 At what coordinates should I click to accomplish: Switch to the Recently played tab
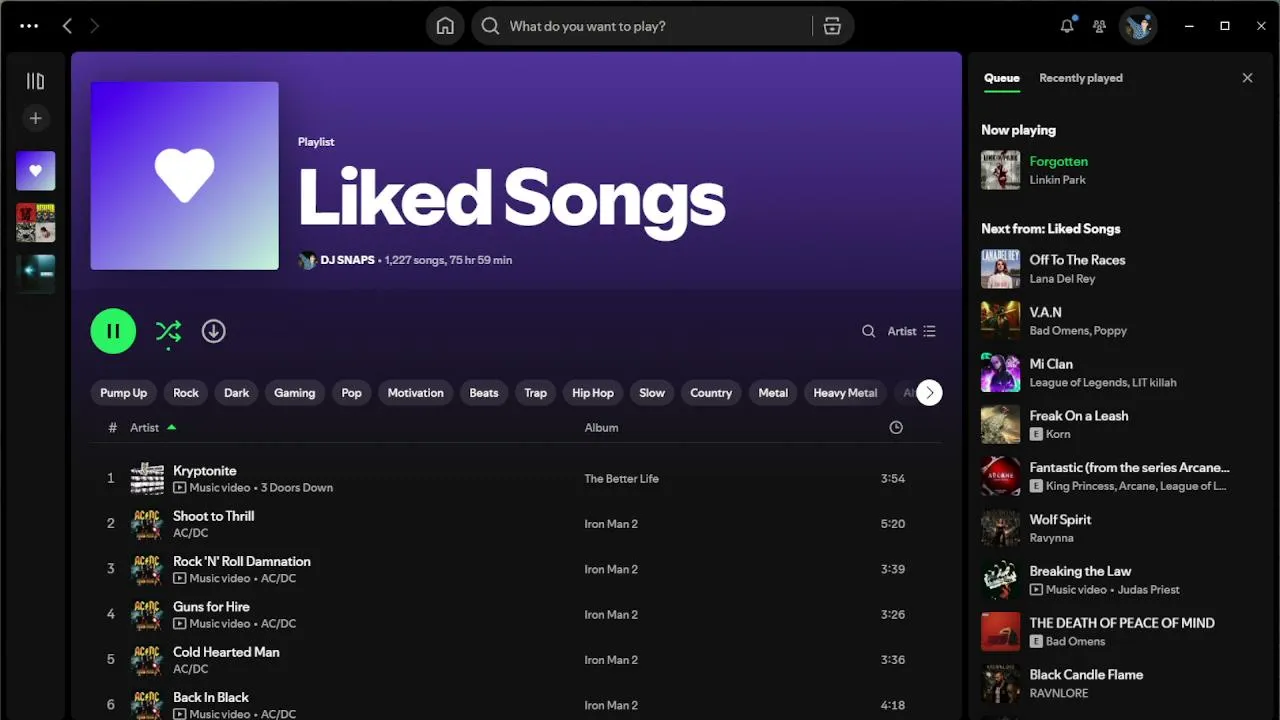[x=1081, y=78]
